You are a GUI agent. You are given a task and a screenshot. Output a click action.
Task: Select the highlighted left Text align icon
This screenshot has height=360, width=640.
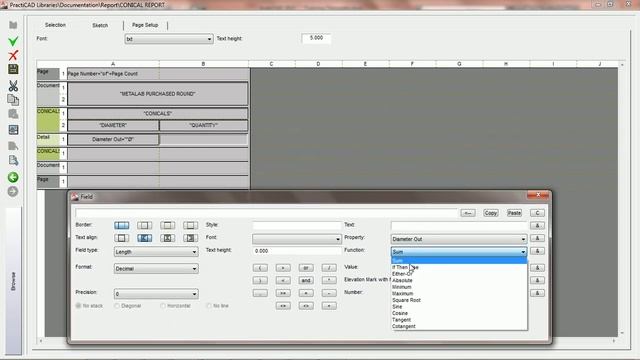point(144,238)
